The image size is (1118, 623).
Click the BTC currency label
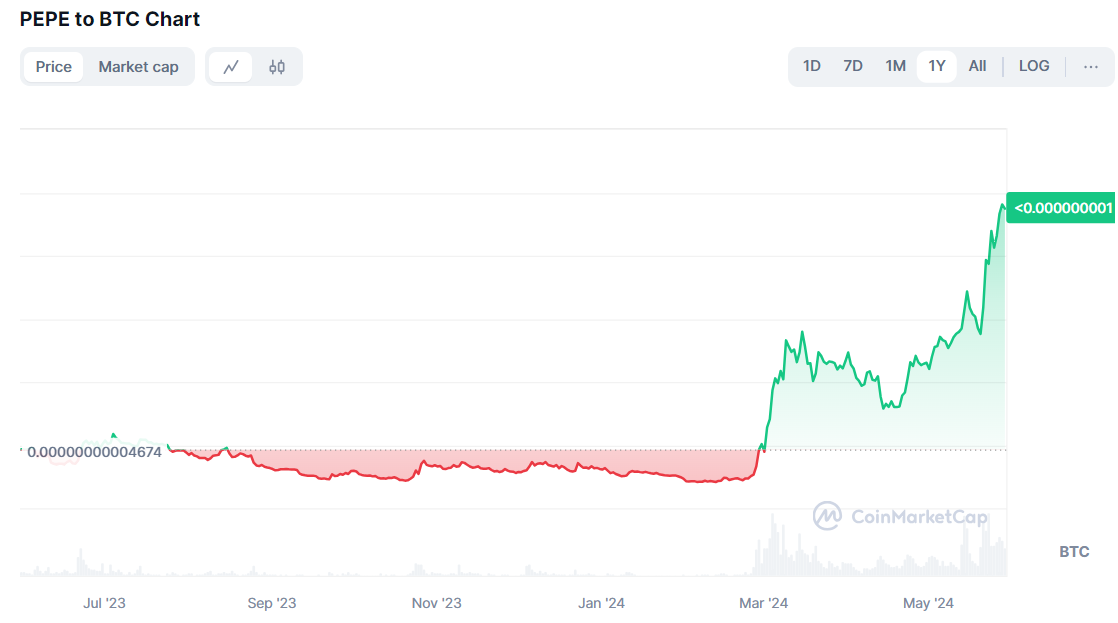pos(1074,552)
